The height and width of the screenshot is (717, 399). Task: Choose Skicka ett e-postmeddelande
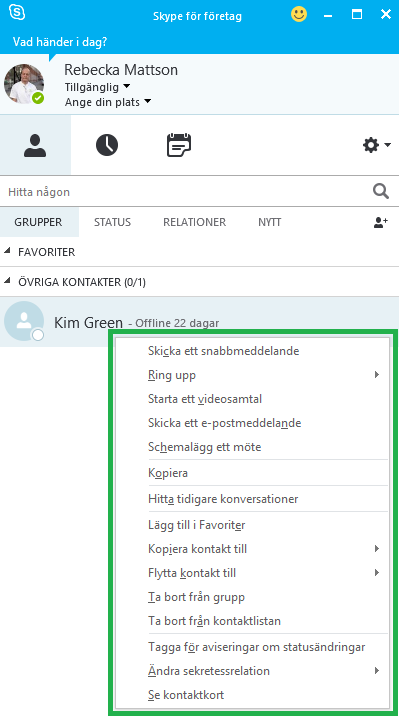[252, 423]
